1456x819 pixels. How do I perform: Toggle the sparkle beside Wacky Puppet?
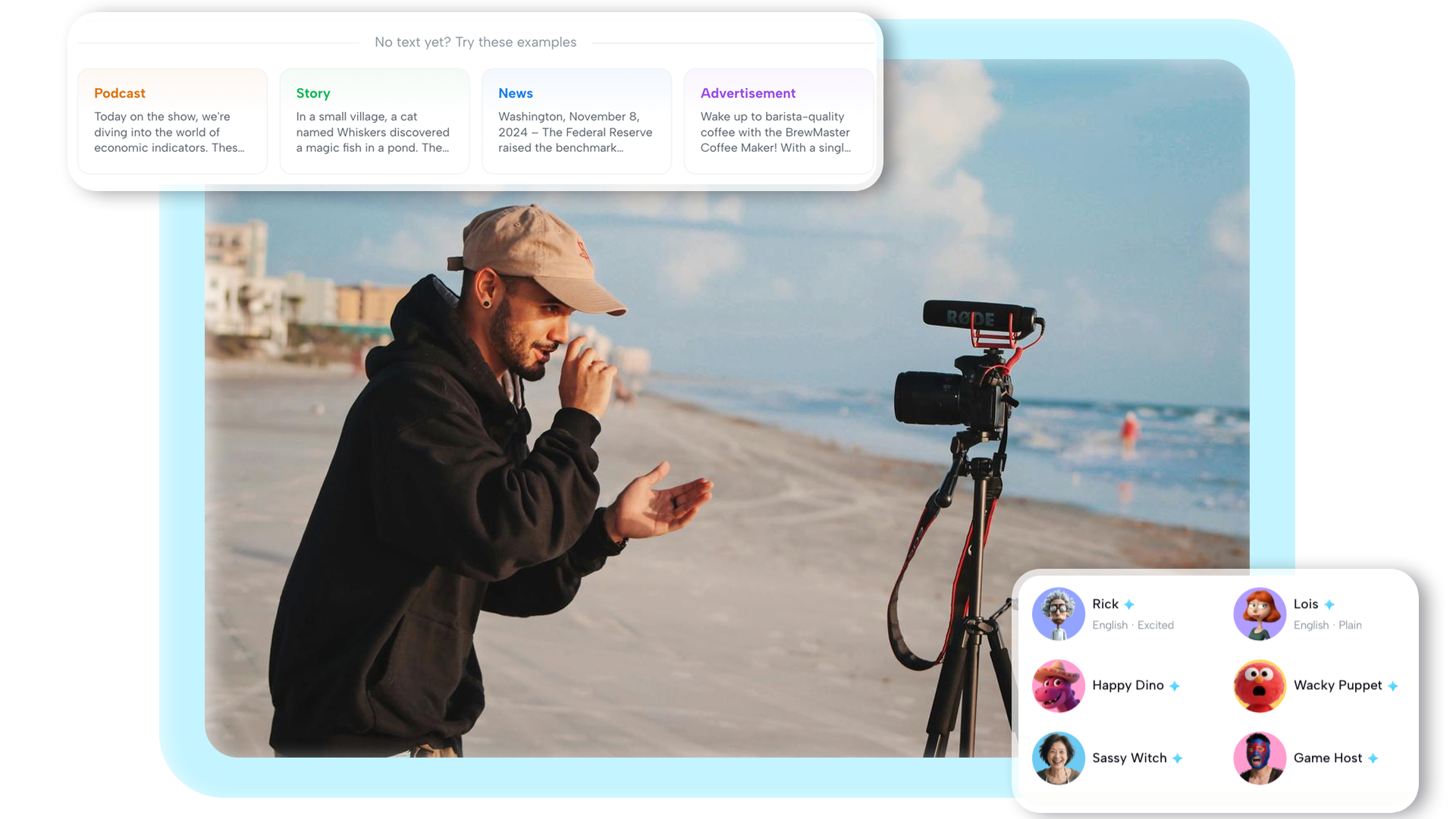coord(1393,686)
